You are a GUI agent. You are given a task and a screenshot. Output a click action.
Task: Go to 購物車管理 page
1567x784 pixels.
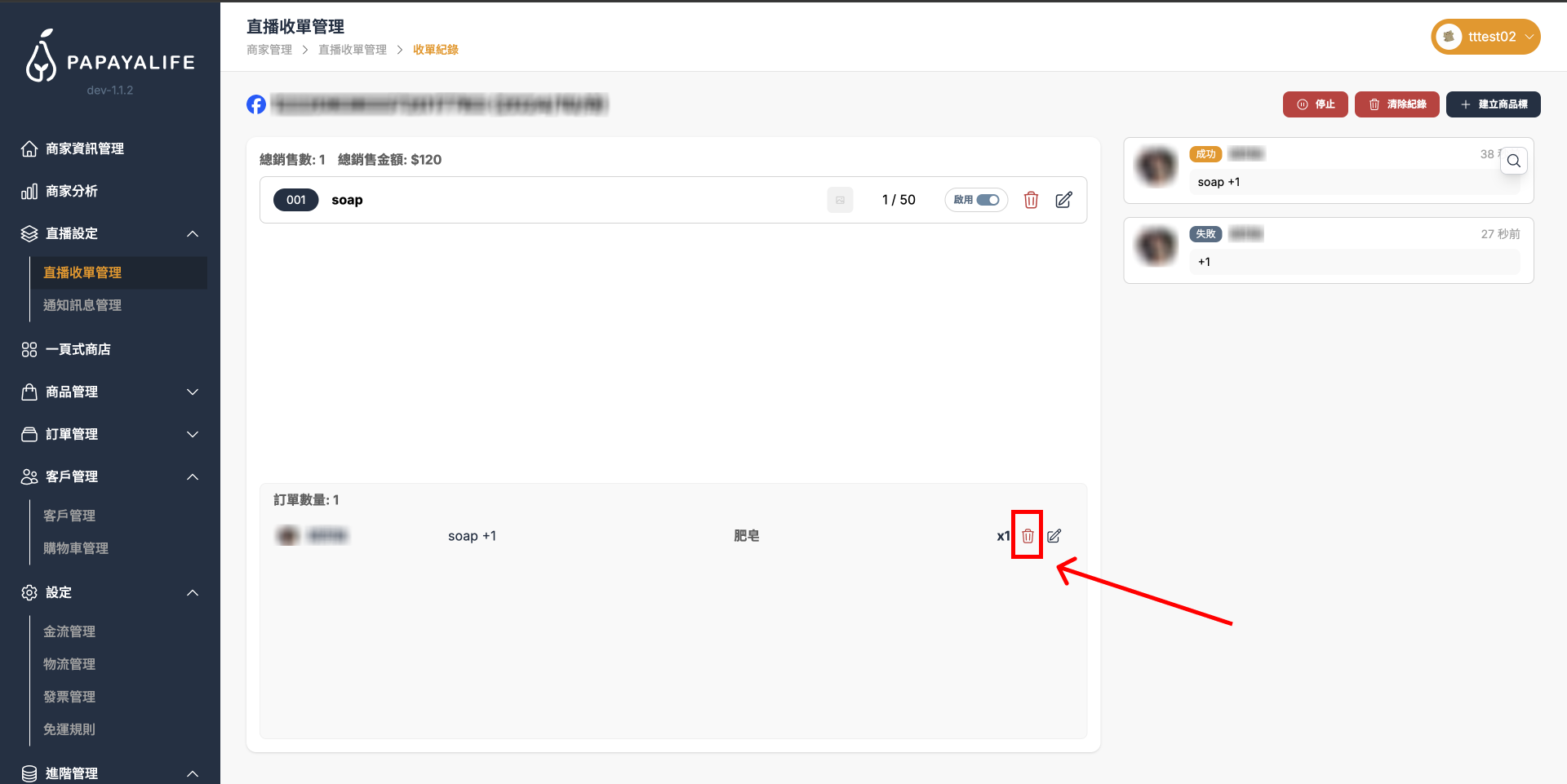coord(76,548)
